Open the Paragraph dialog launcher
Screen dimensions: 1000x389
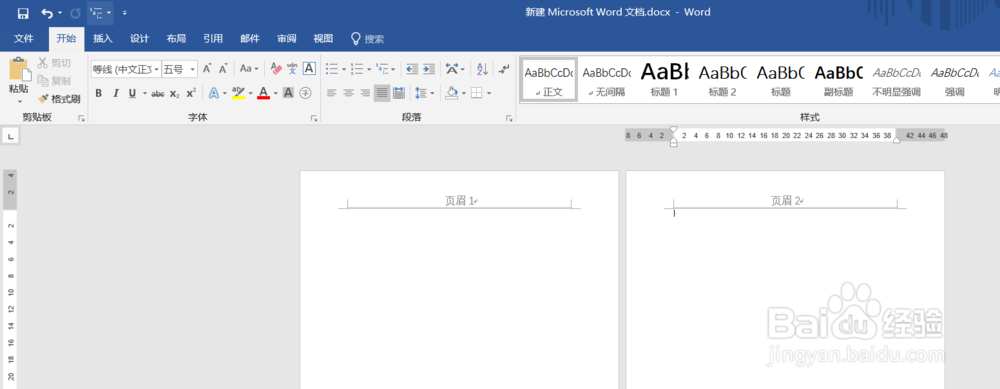509,118
